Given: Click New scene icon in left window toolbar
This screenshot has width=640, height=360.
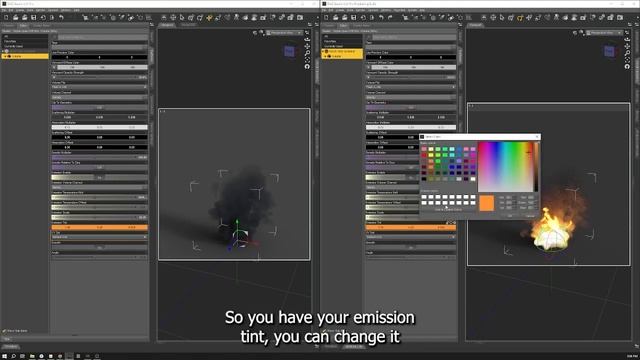Looking at the screenshot, I should [x=6, y=18].
